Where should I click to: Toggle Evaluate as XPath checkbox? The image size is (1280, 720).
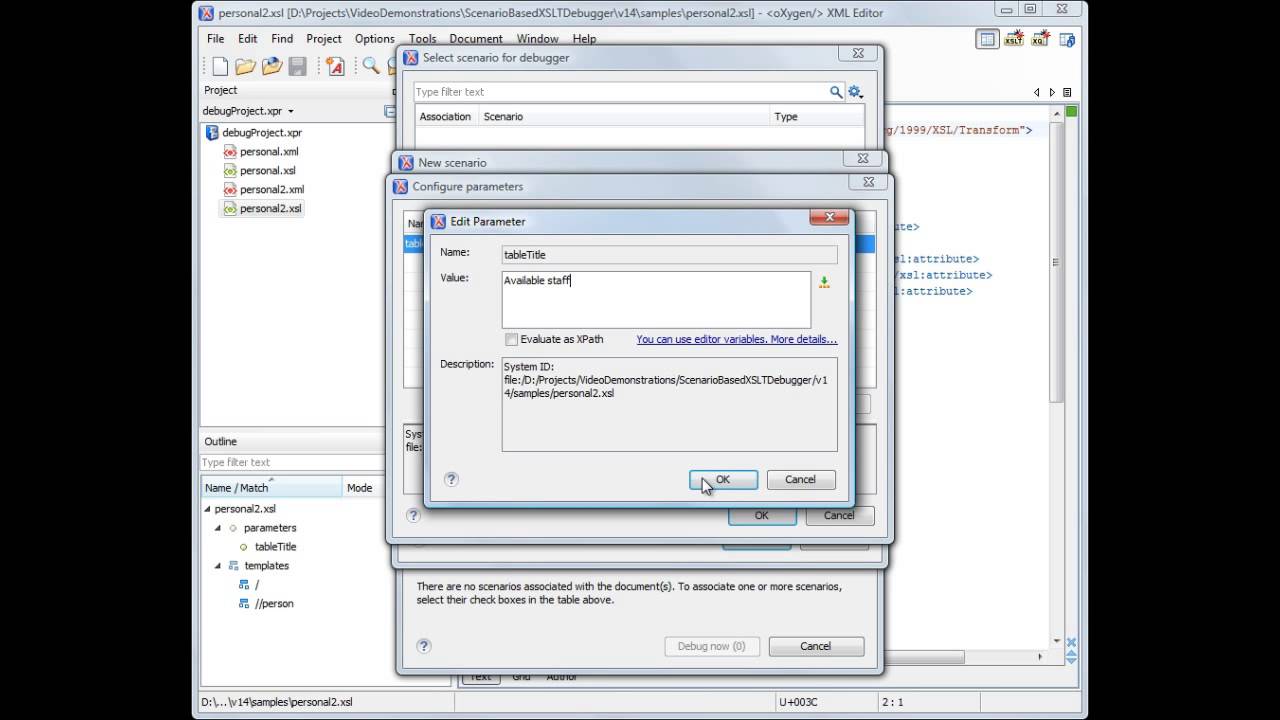pos(511,339)
